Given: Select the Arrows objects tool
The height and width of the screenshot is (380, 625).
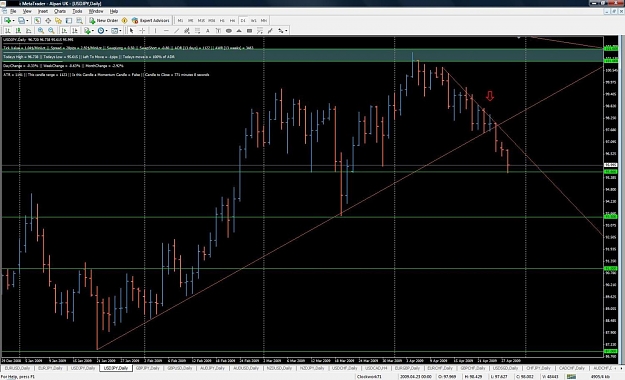Looking at the screenshot, I should [x=281, y=30].
